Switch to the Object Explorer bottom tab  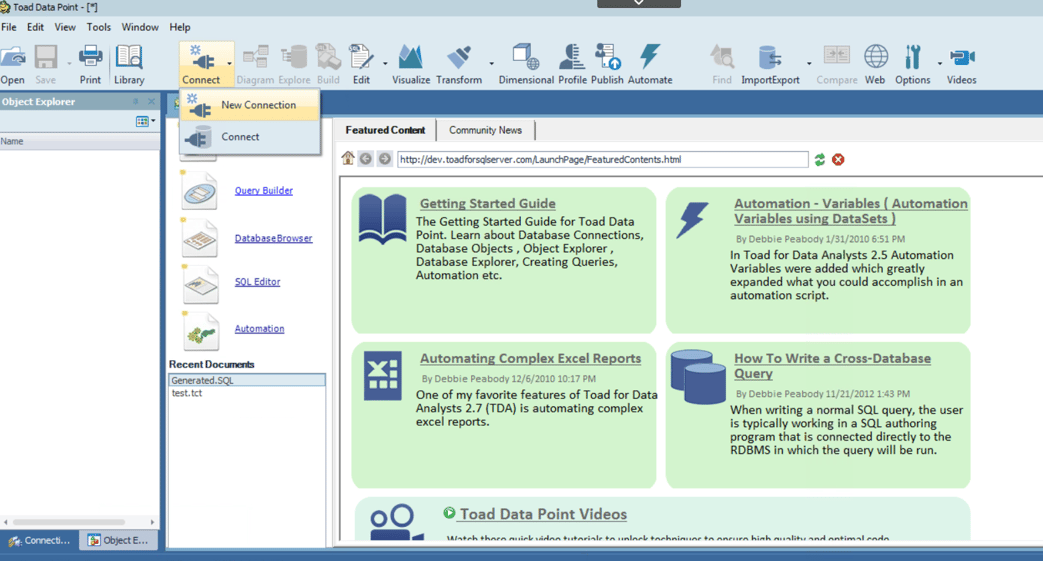(x=118, y=540)
